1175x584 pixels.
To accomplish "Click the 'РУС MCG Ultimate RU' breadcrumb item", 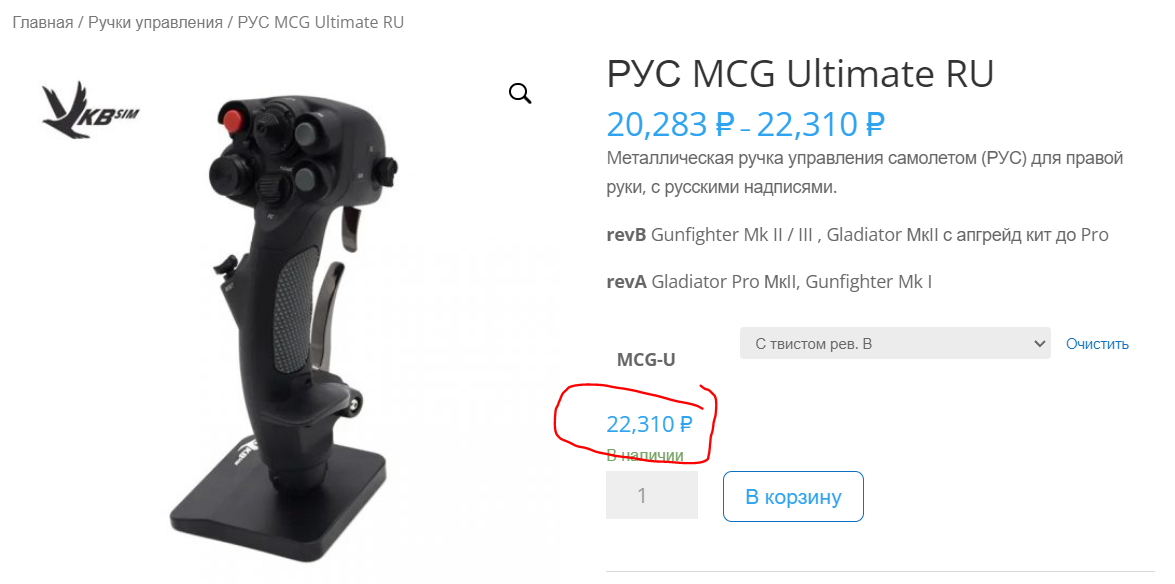I will (321, 22).
